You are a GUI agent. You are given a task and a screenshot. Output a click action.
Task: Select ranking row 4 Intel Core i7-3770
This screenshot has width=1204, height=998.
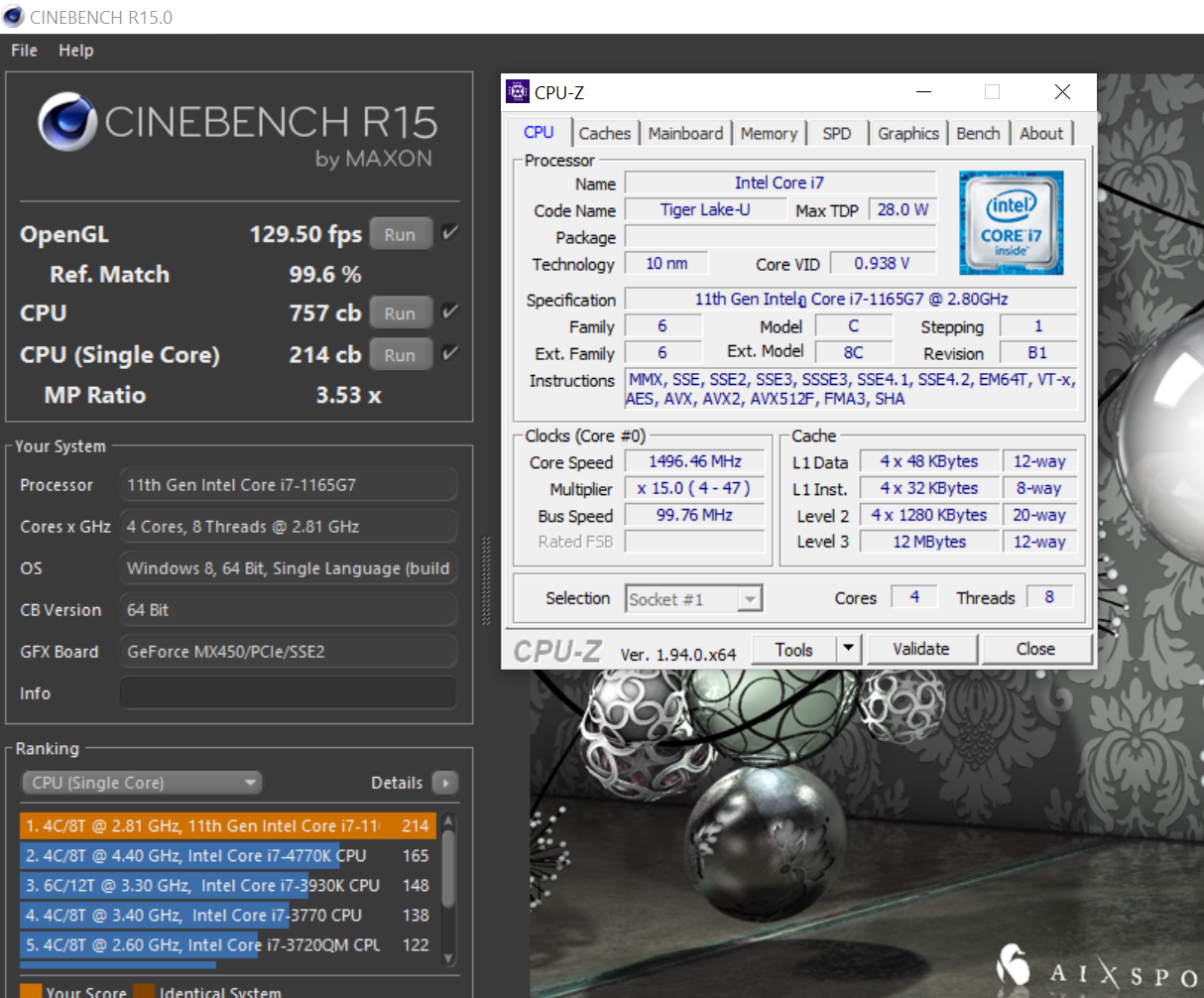coord(227,915)
